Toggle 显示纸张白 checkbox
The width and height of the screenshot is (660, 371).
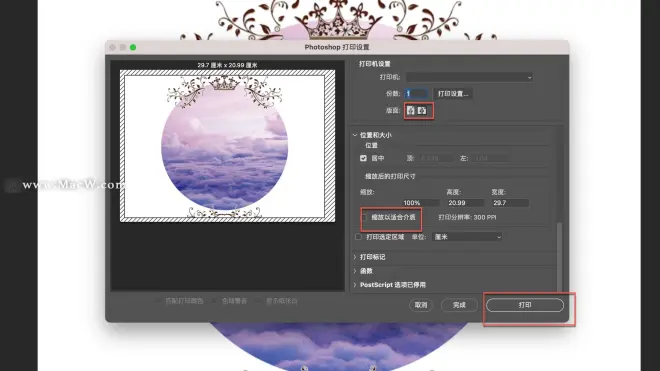point(258,301)
